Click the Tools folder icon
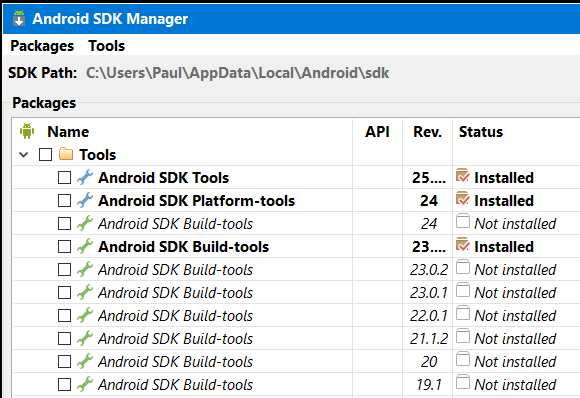 click(x=66, y=154)
